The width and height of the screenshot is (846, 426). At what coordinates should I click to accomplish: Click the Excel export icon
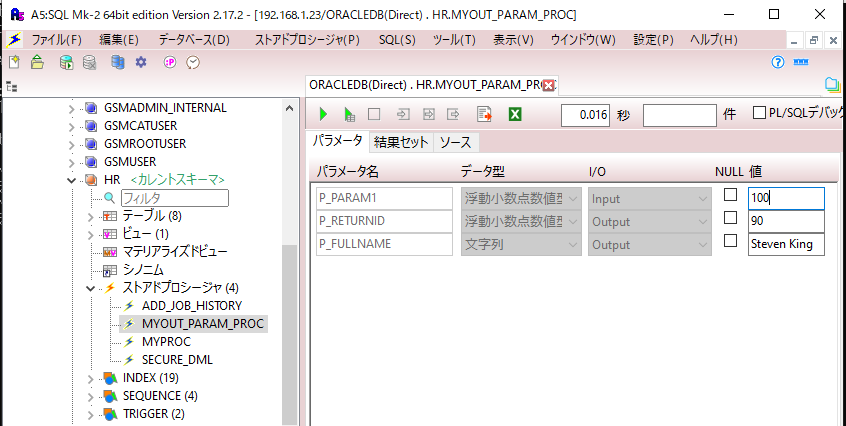515,115
